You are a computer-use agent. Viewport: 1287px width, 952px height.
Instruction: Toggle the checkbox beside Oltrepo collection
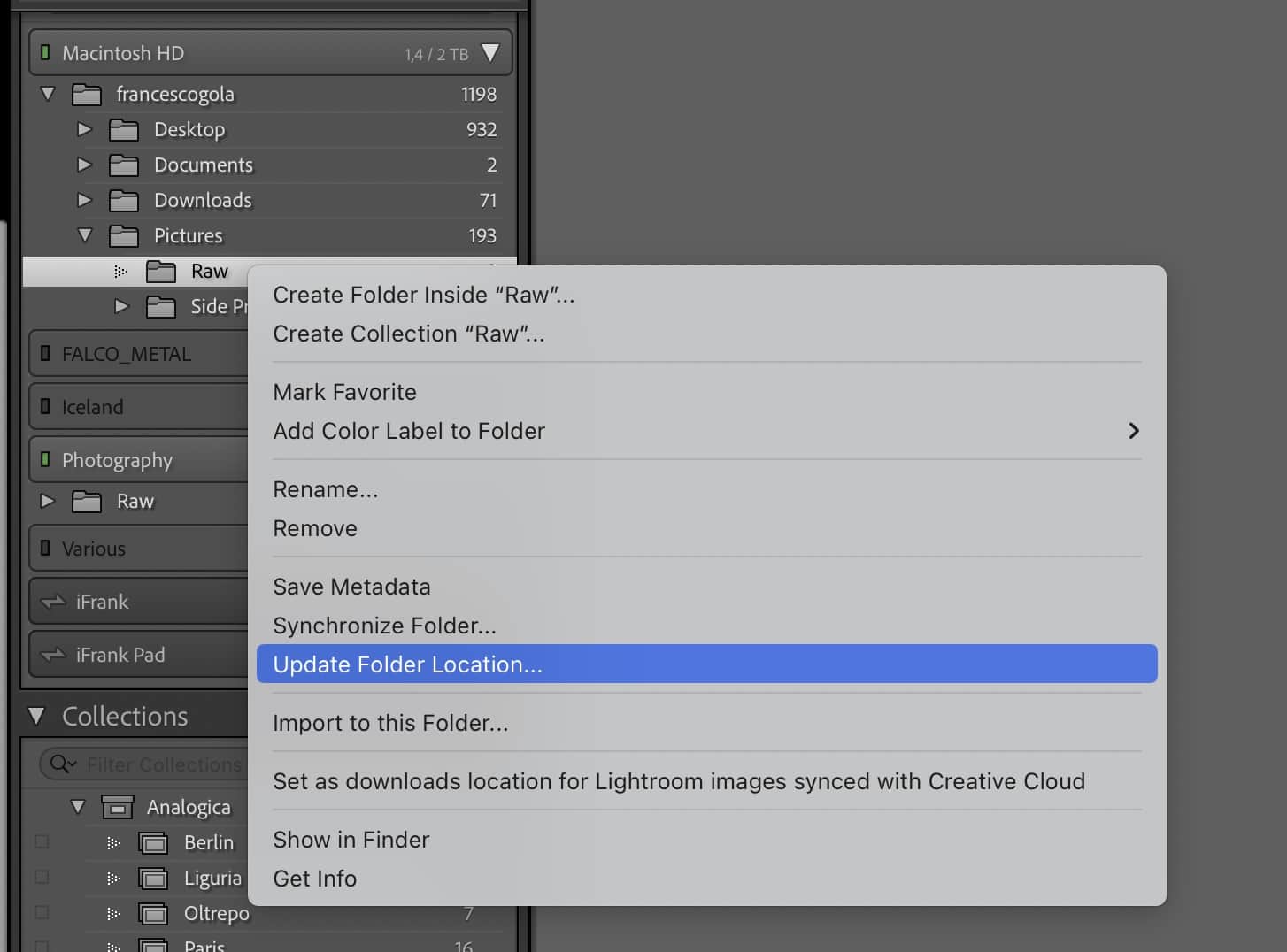[x=42, y=913]
